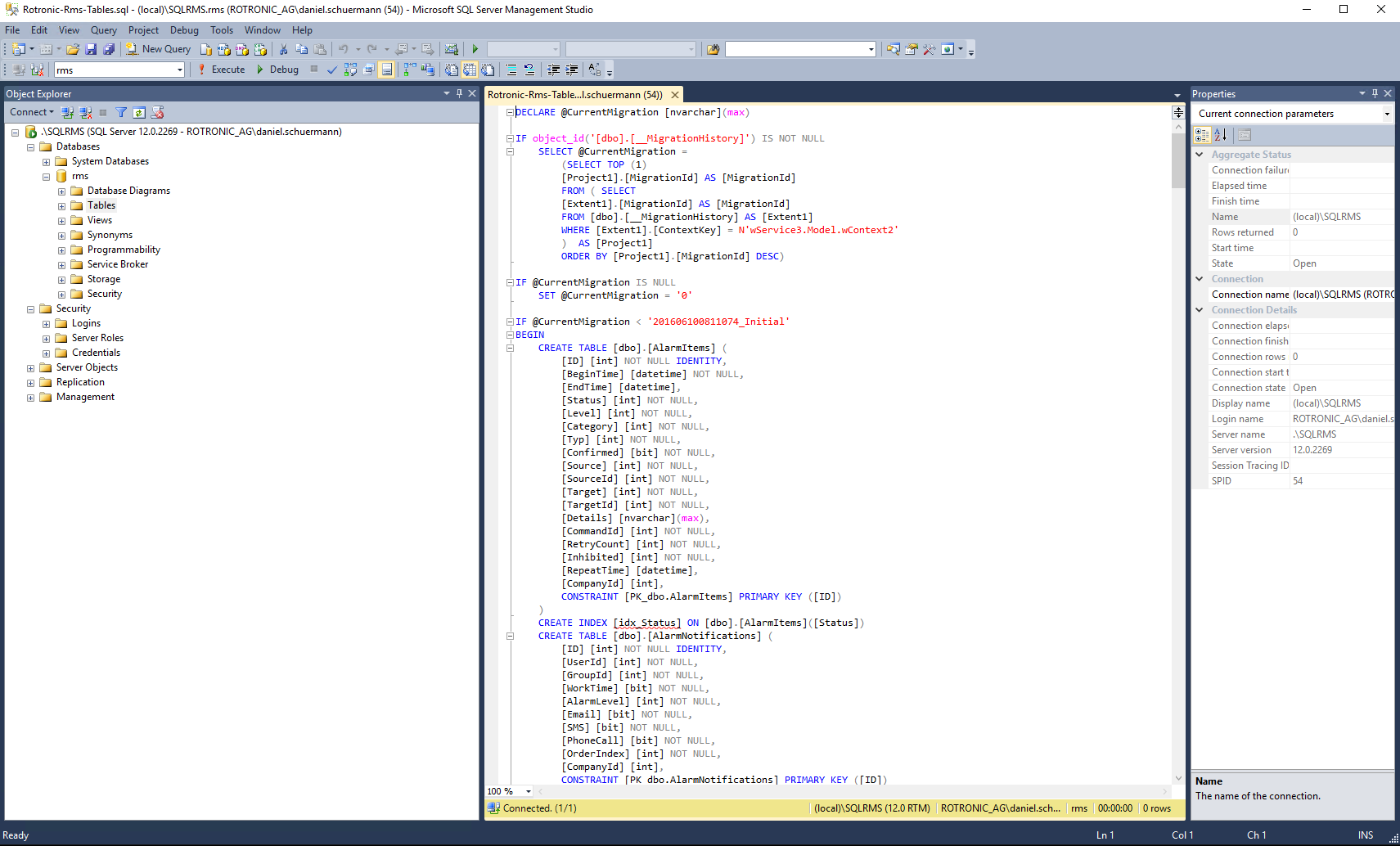Refresh Object Explorer with the refresh icon
The height and width of the screenshot is (846, 1400).
click(139, 112)
